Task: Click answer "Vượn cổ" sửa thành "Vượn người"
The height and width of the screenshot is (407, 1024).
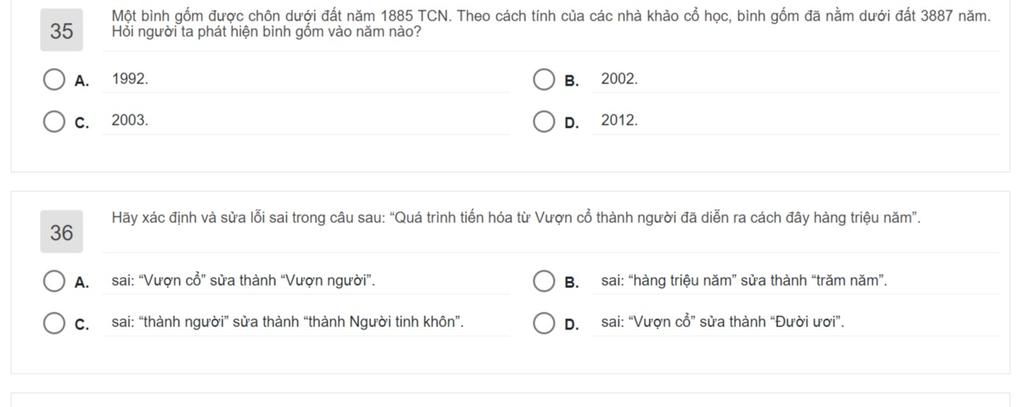Action: click(x=244, y=282)
